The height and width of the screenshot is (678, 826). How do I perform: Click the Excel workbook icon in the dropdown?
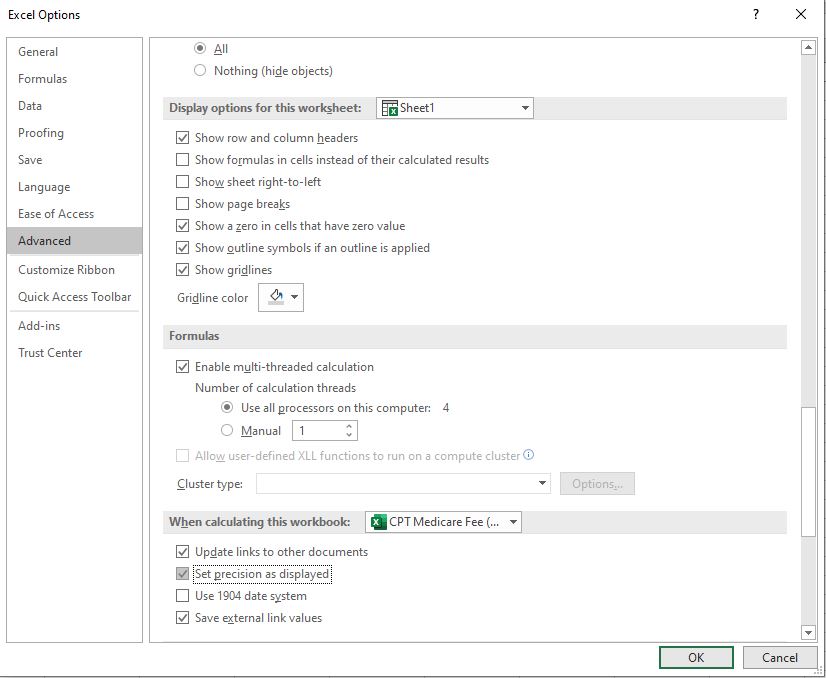378,522
